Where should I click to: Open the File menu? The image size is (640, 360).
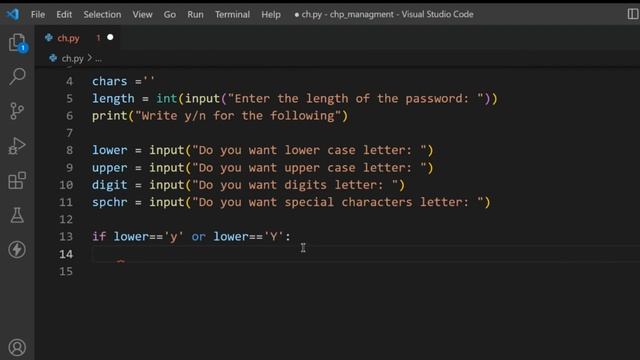pyautogui.click(x=38, y=15)
